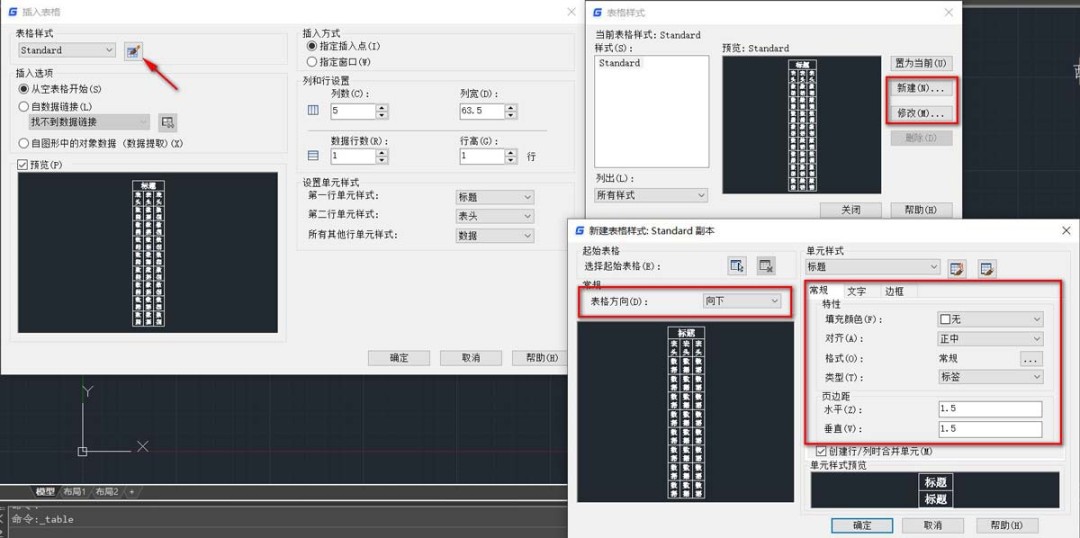Expand the 表格方向 dropdown

point(741,301)
